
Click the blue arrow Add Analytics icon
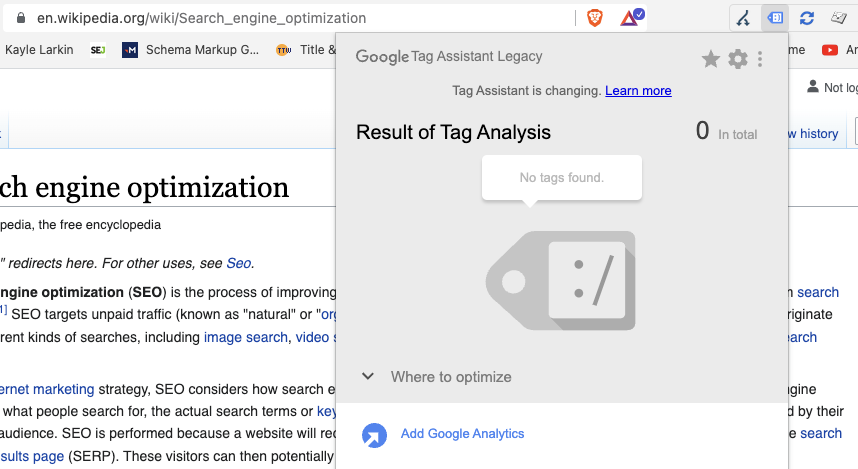tap(374, 436)
